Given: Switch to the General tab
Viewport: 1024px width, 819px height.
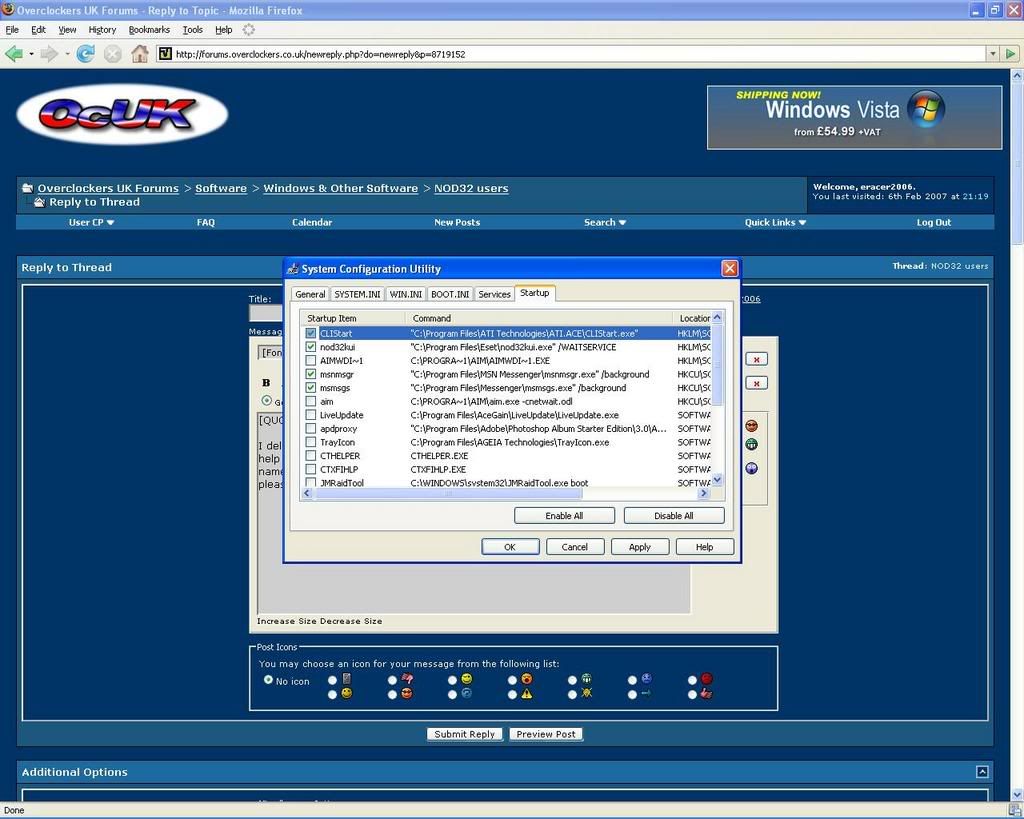Looking at the screenshot, I should tap(310, 295).
